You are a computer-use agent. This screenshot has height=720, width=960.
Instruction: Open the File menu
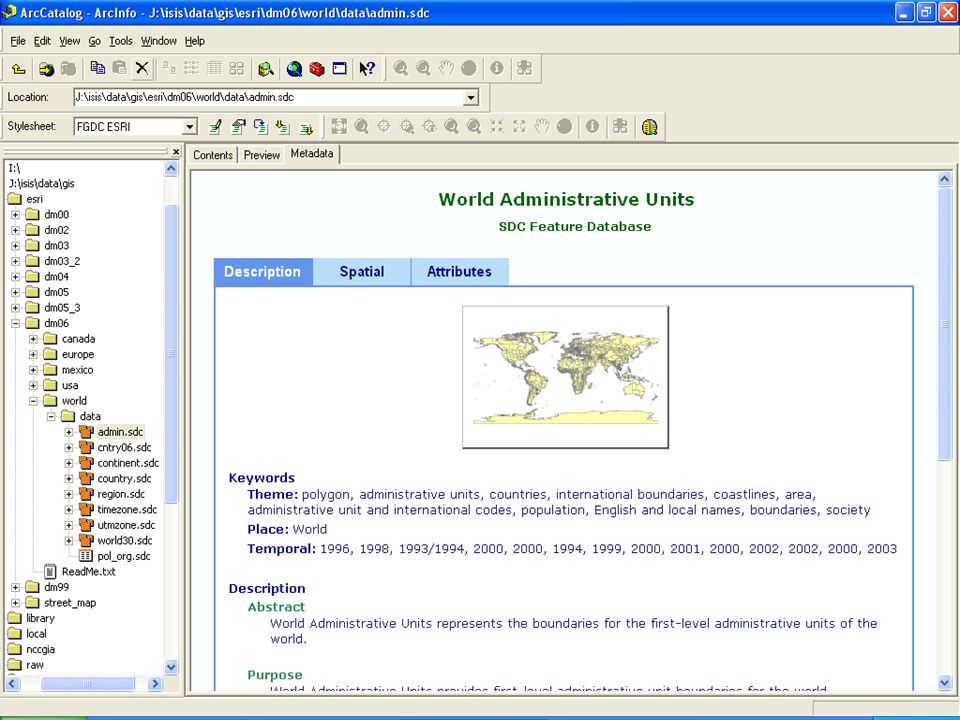pyautogui.click(x=18, y=41)
